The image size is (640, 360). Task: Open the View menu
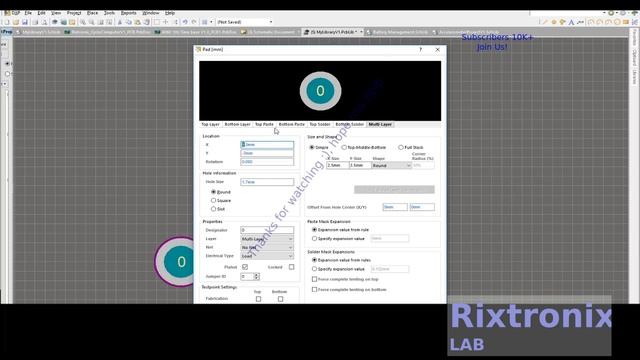tap(56, 13)
